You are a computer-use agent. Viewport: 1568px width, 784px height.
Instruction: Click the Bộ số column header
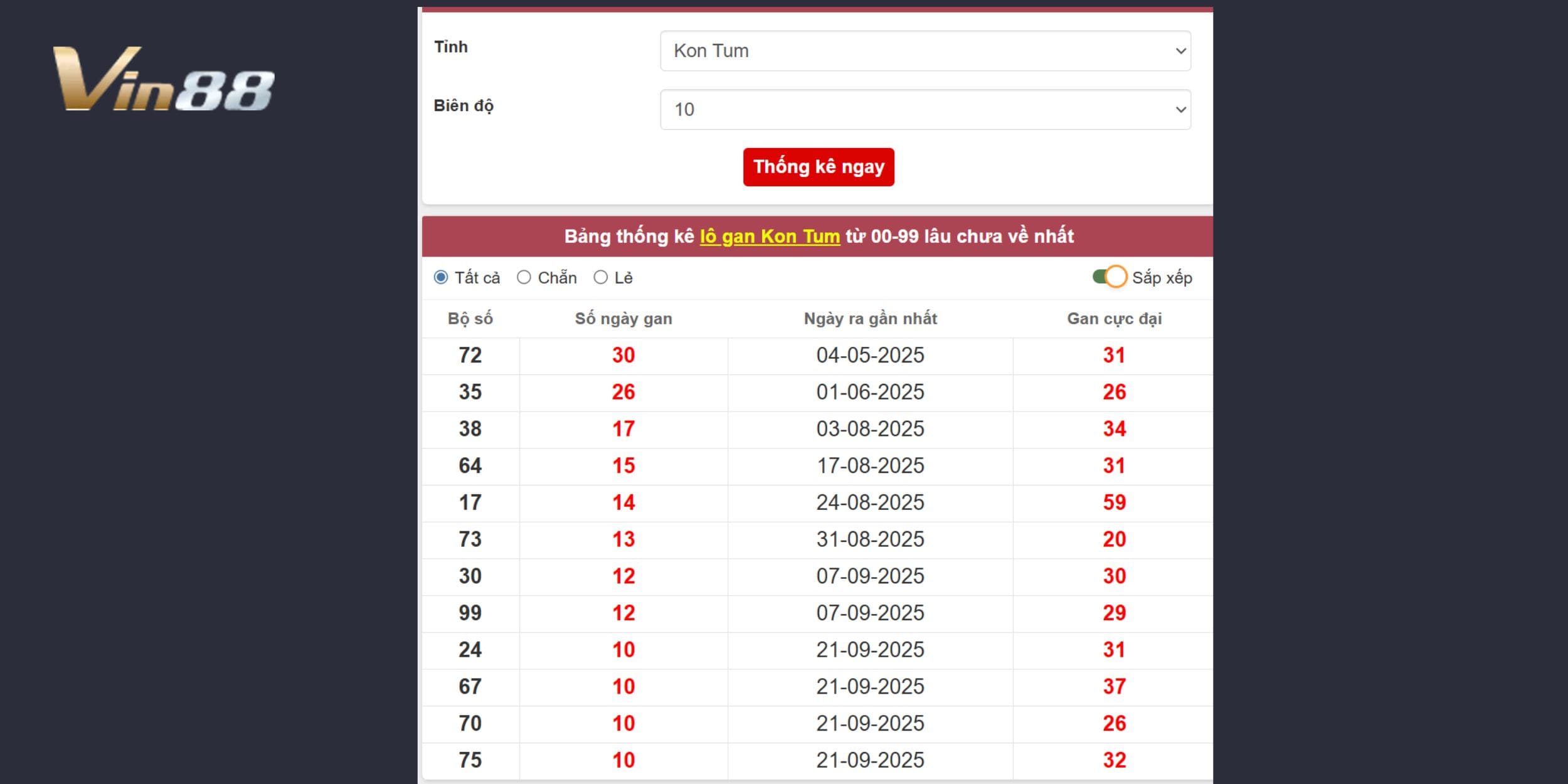[470, 319]
